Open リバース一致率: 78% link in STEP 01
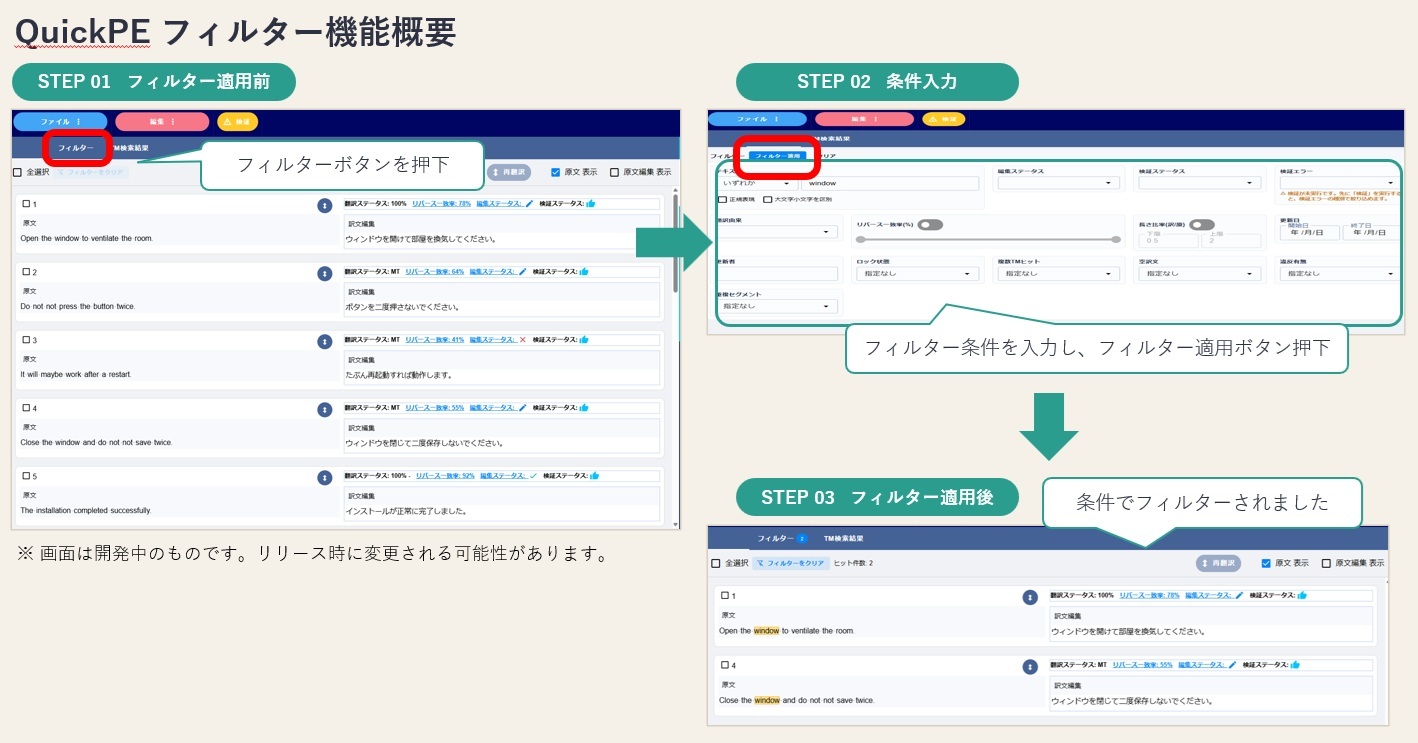 444,203
